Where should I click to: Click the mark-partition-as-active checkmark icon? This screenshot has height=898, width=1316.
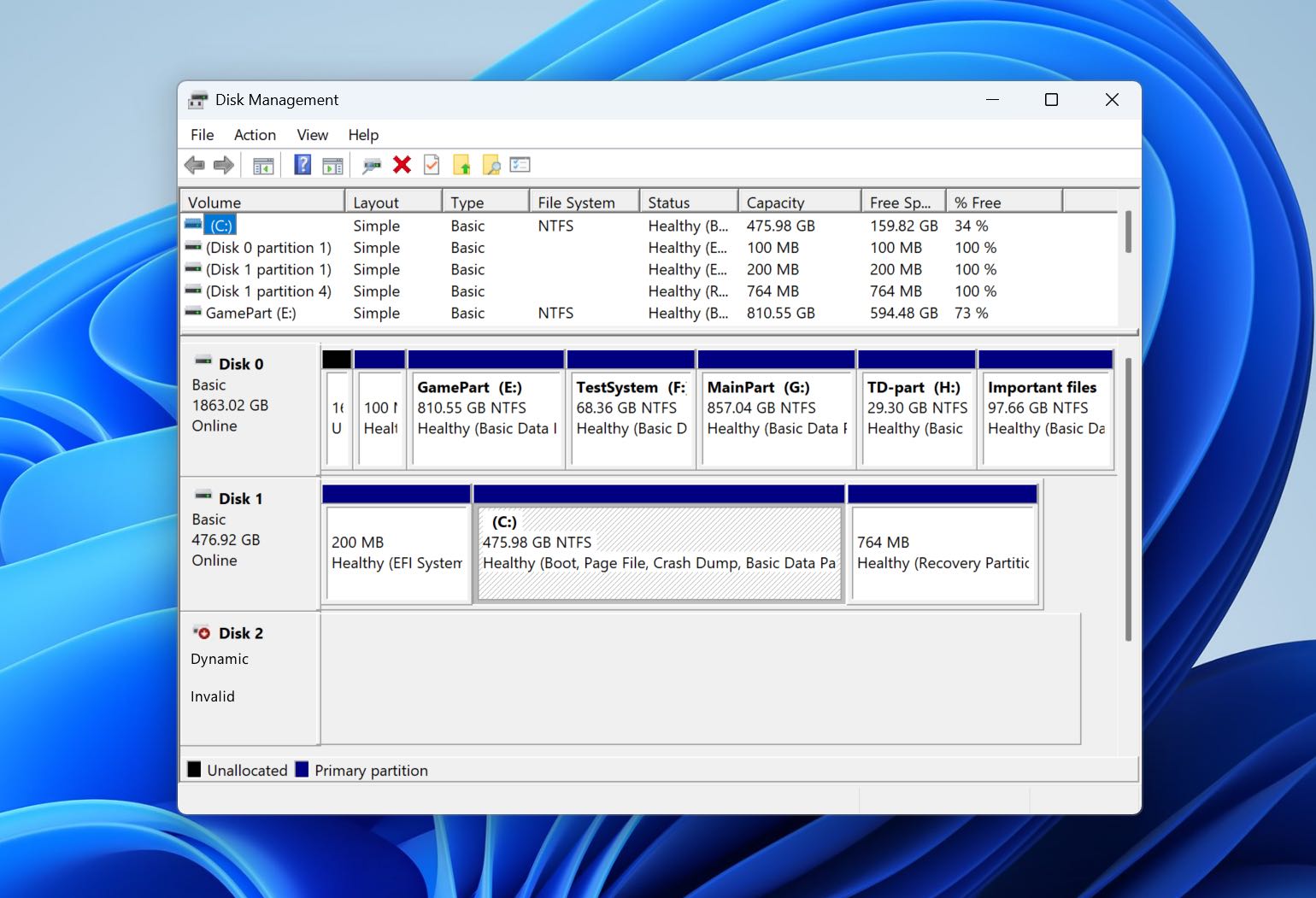(x=432, y=164)
